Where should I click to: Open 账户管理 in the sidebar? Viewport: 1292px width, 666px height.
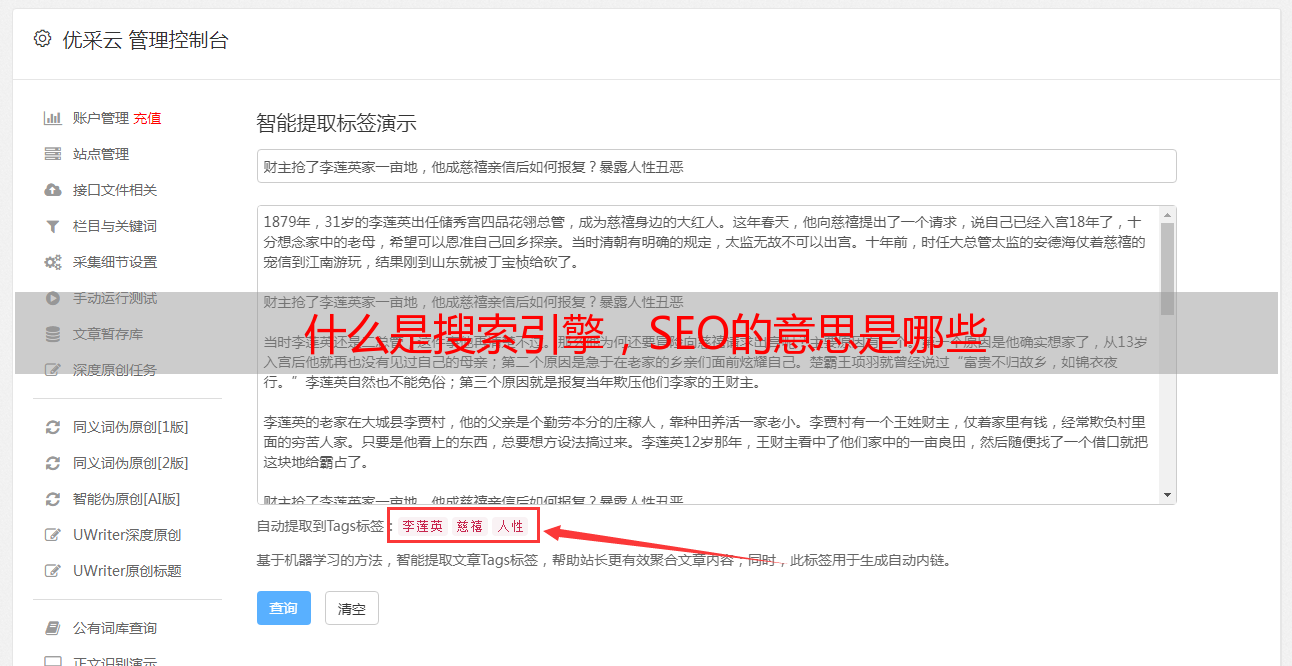tap(100, 118)
